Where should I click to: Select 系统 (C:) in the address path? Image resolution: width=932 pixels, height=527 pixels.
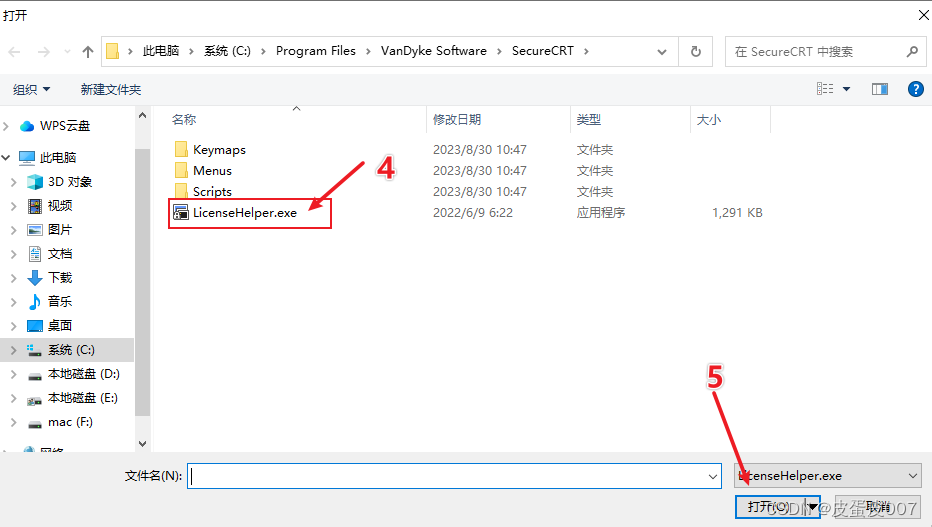227,51
